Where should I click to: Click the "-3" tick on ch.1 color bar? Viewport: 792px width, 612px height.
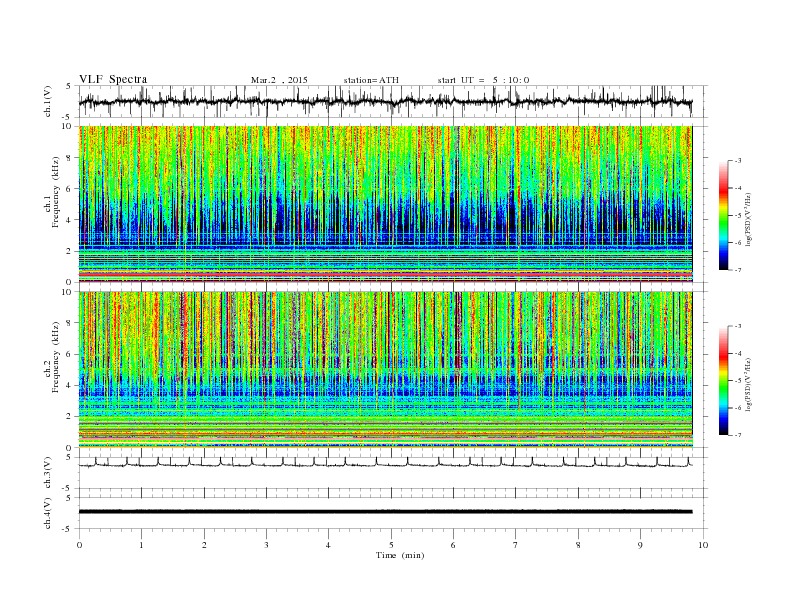point(738,161)
